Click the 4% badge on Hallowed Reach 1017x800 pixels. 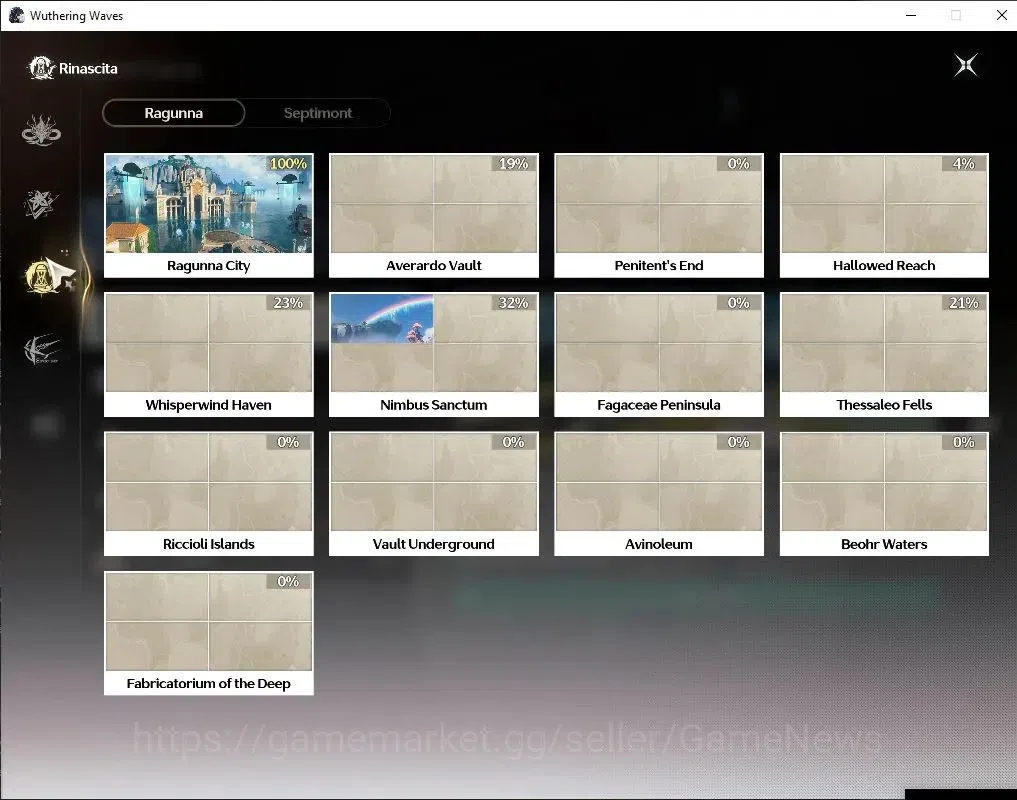pos(964,164)
